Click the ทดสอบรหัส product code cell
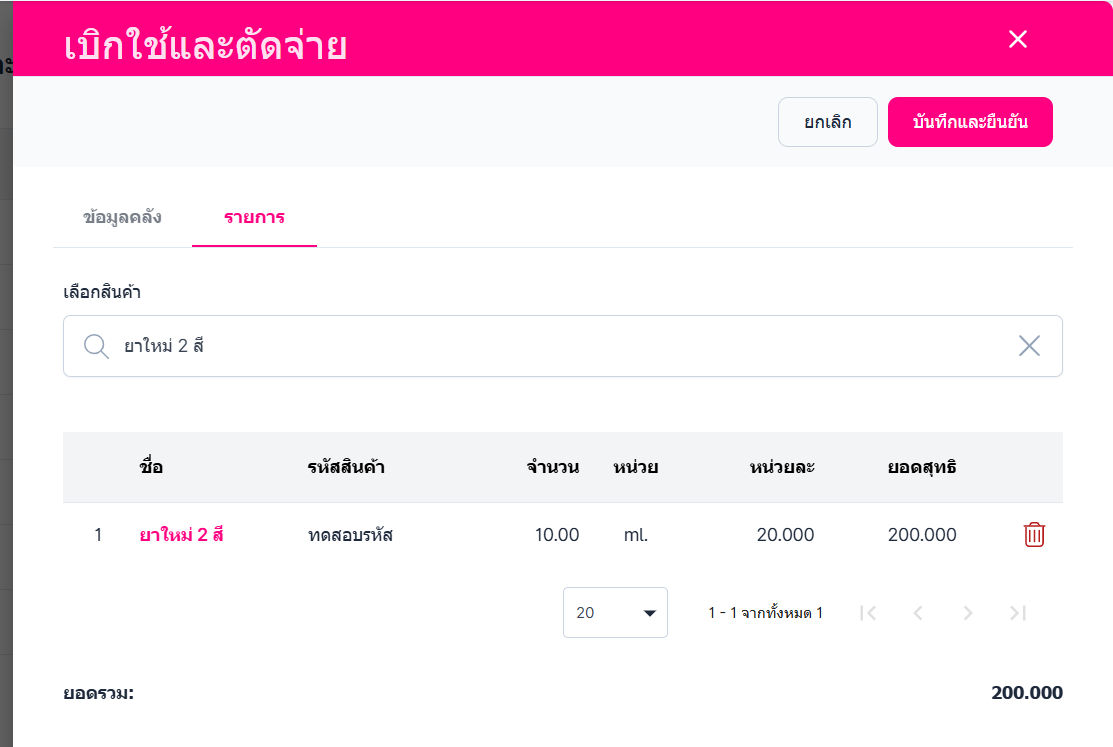 click(x=351, y=535)
